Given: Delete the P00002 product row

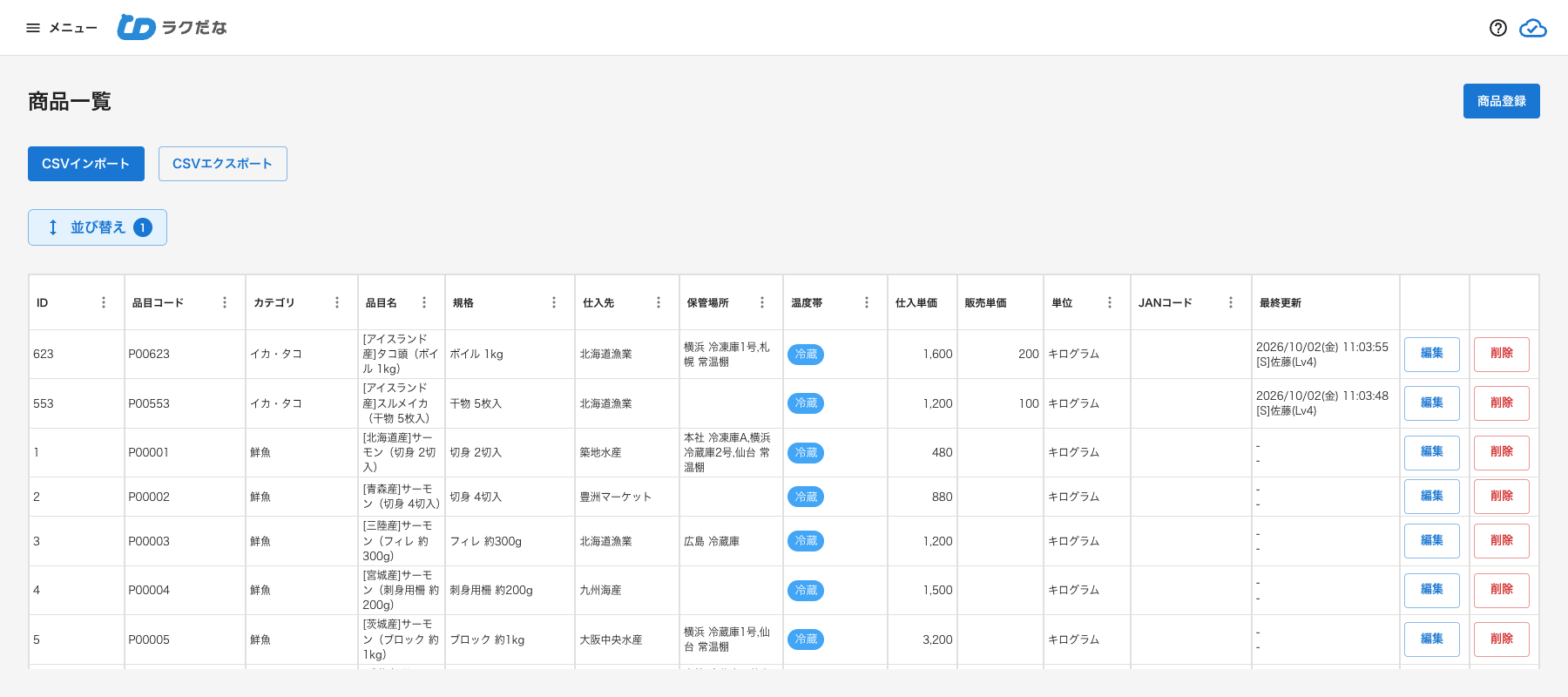Looking at the screenshot, I should [x=1502, y=497].
